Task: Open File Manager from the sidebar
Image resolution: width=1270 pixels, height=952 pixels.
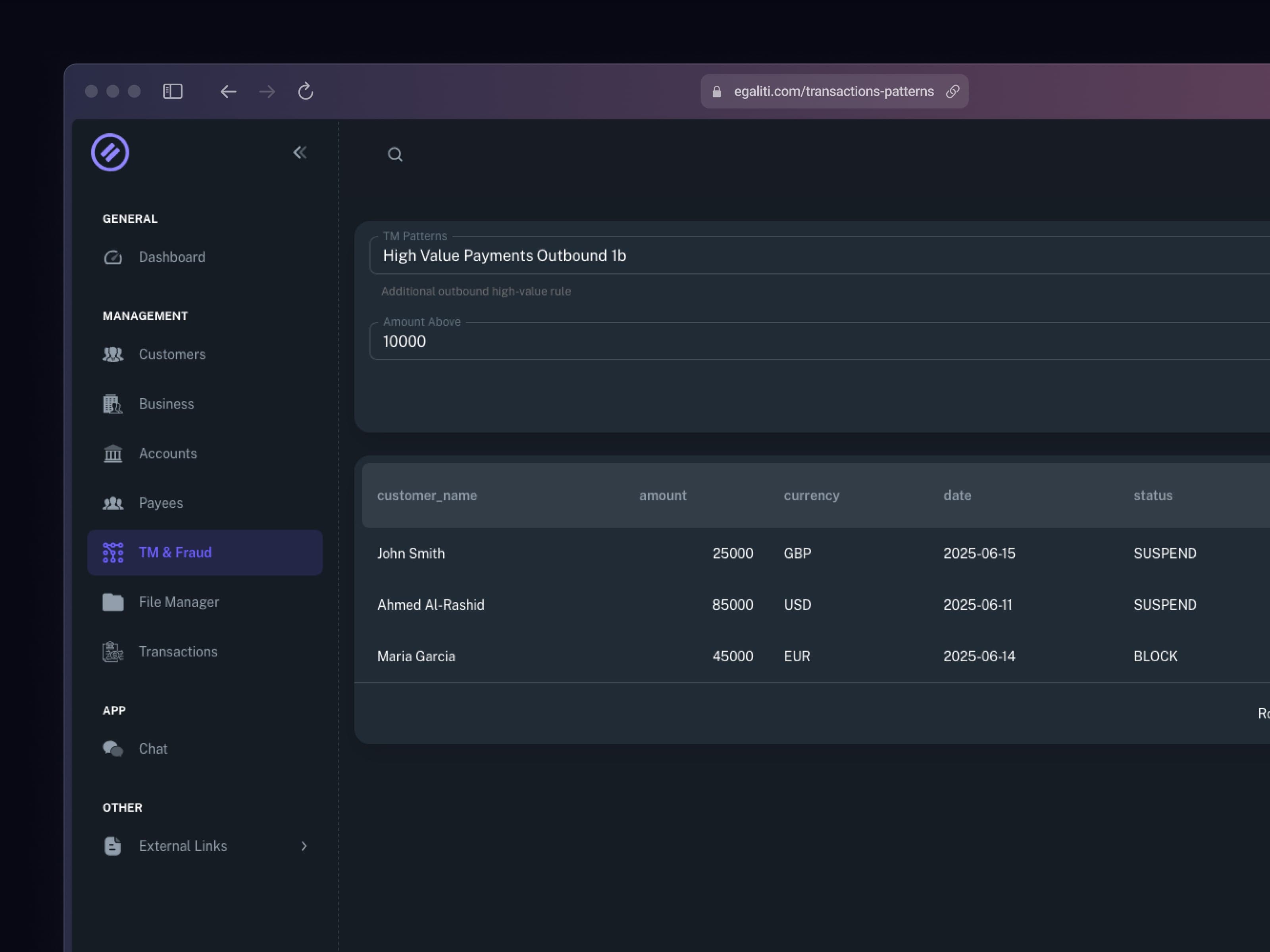Action: click(x=205, y=602)
